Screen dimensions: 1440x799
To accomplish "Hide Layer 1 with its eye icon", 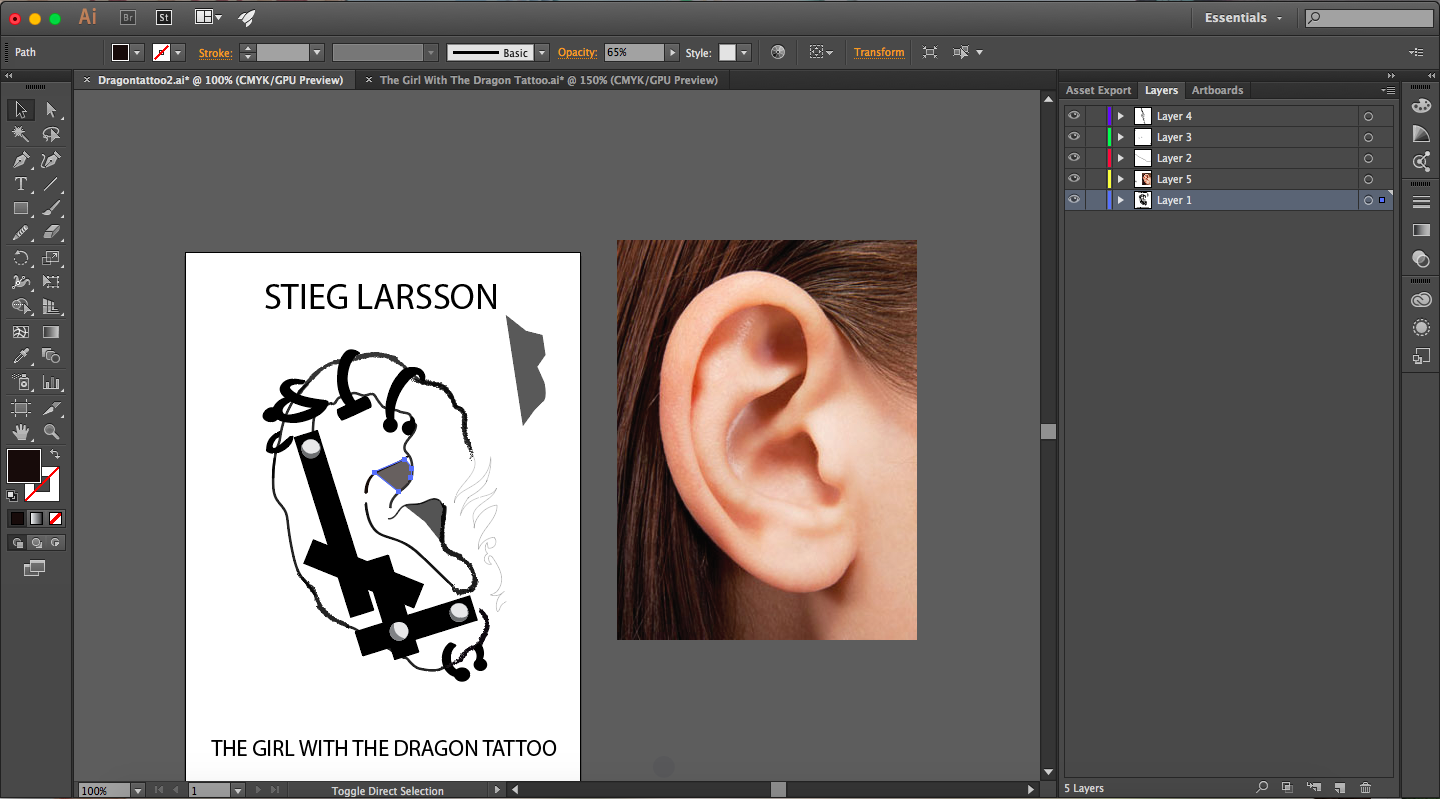I will tap(1074, 200).
